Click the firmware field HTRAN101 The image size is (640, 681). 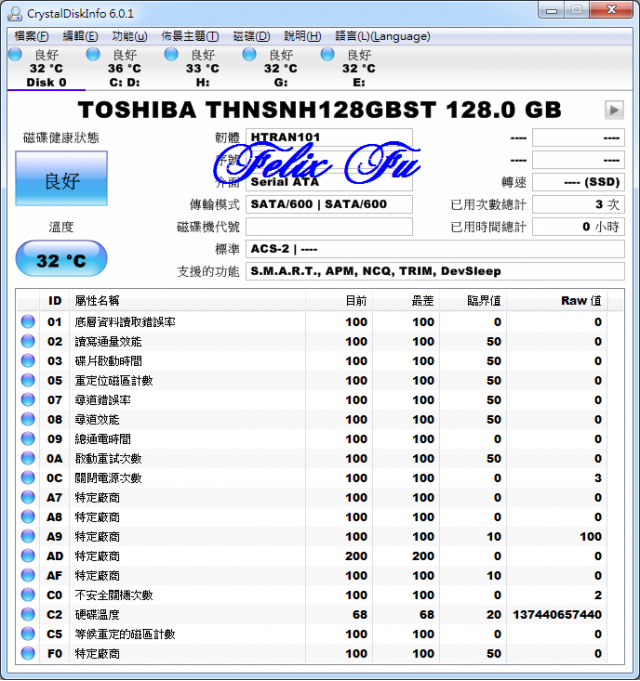329,137
